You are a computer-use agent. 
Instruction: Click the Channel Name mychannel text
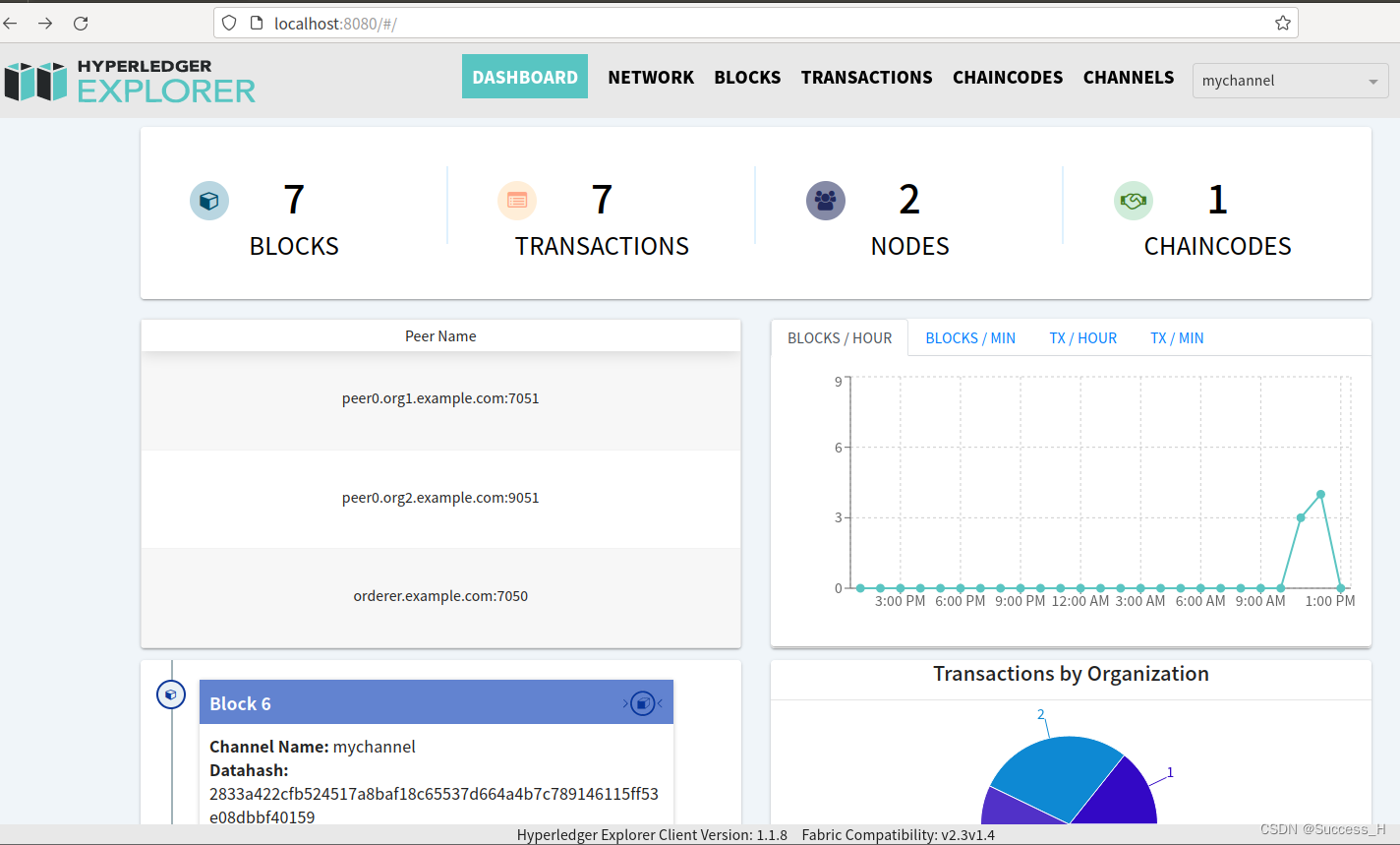[x=313, y=747]
